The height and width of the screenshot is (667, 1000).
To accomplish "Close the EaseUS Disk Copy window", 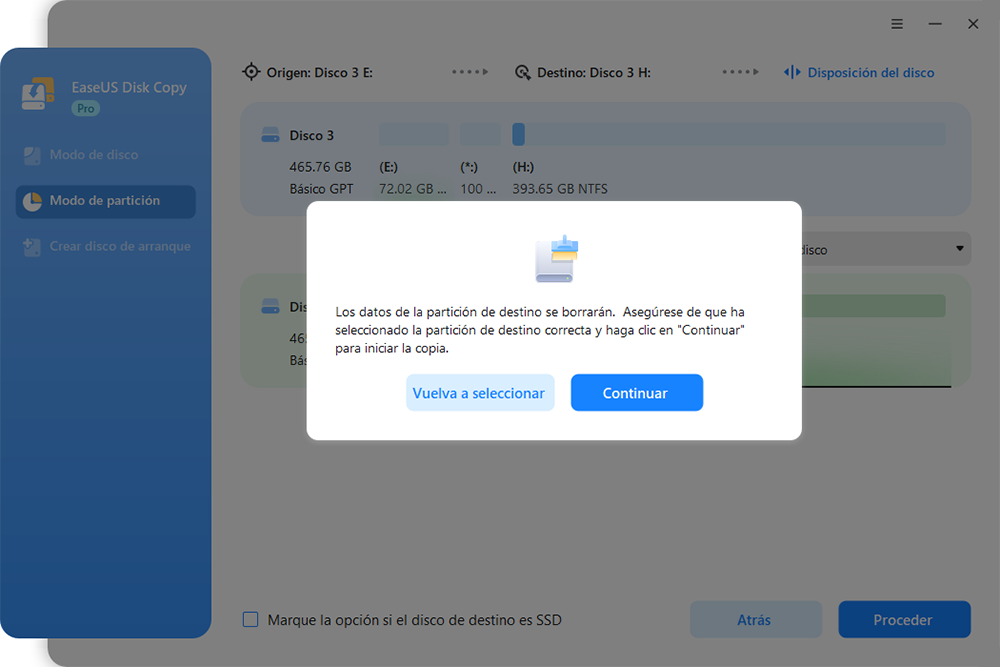I will [x=973, y=24].
